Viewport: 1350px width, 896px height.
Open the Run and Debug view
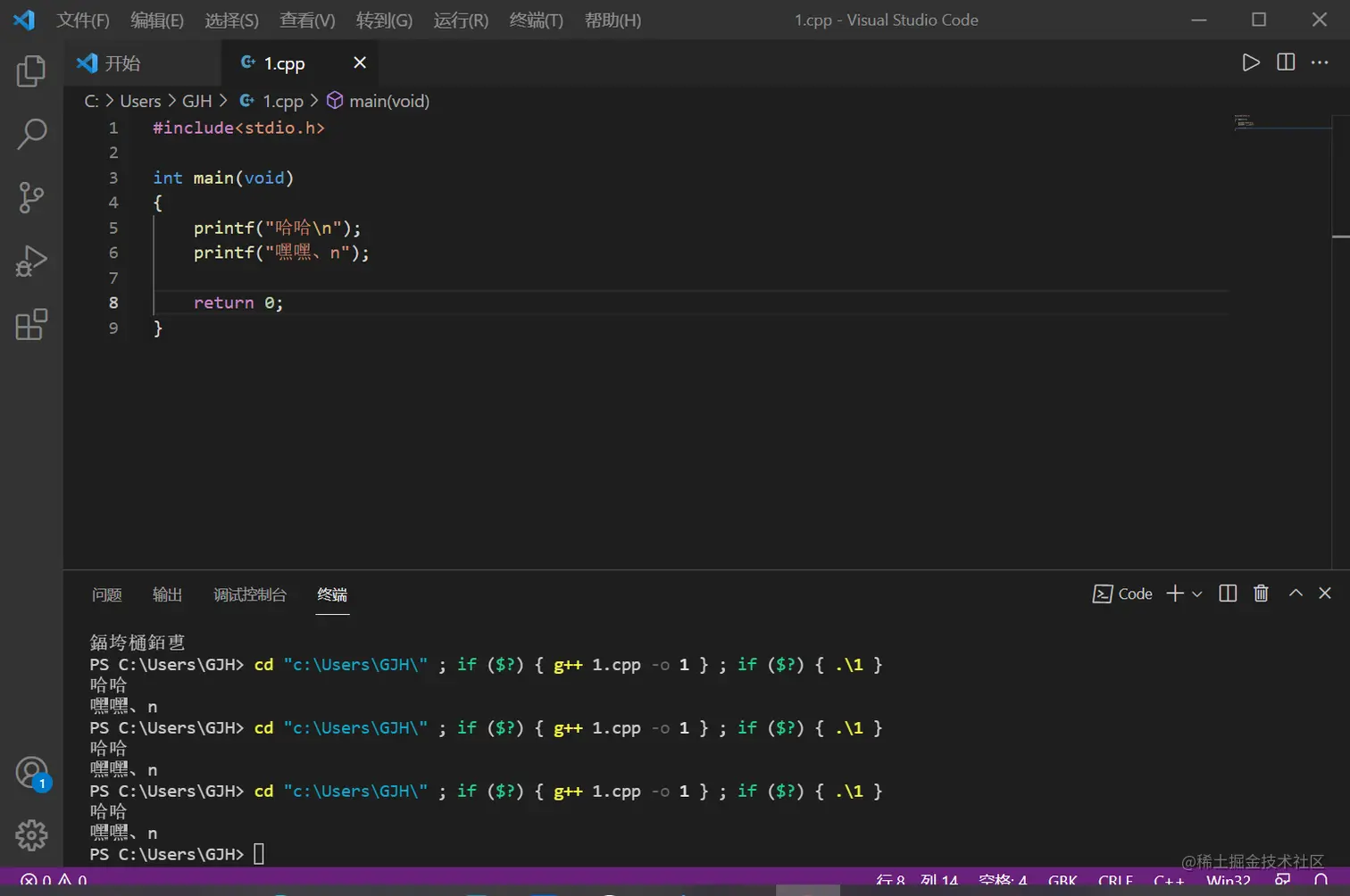point(31,261)
